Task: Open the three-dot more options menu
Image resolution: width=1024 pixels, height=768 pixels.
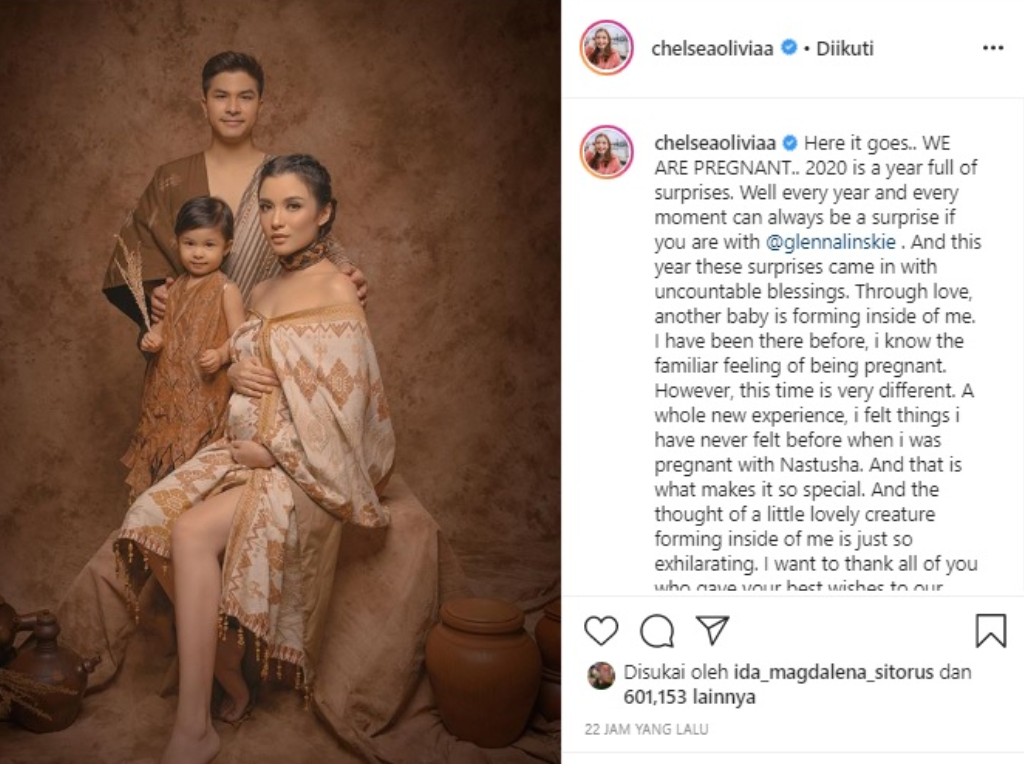Action: point(993,48)
